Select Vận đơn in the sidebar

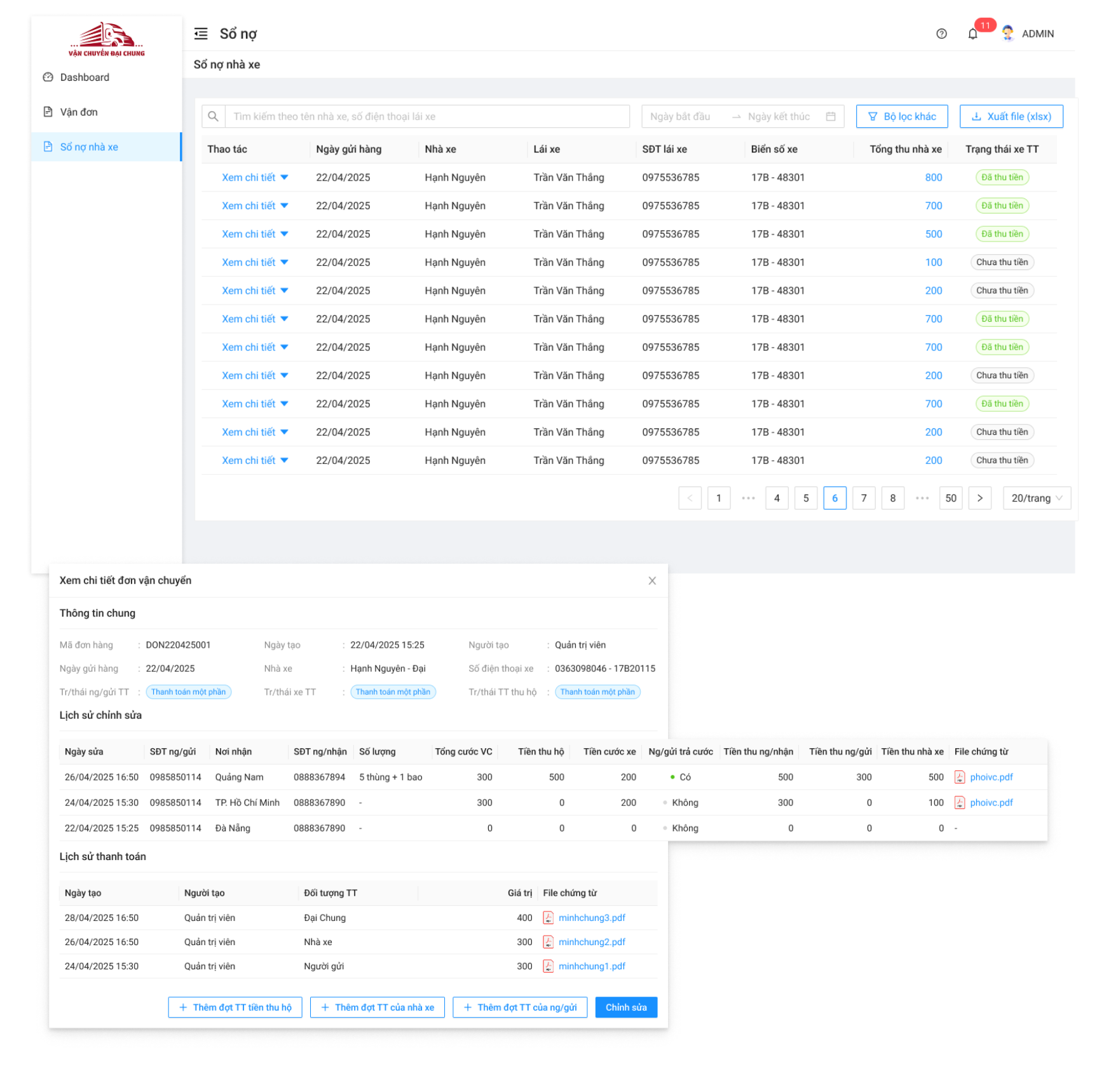coord(79,112)
